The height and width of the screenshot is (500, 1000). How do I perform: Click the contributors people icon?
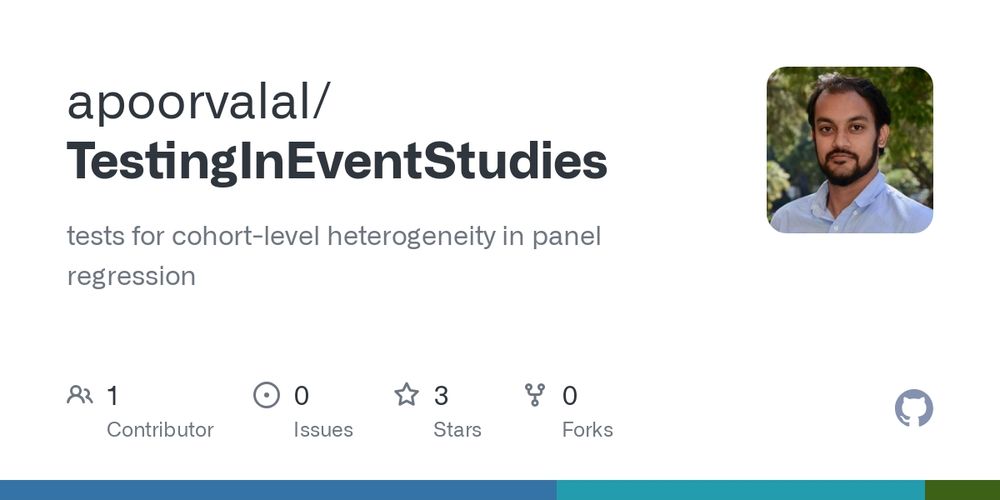click(x=80, y=395)
